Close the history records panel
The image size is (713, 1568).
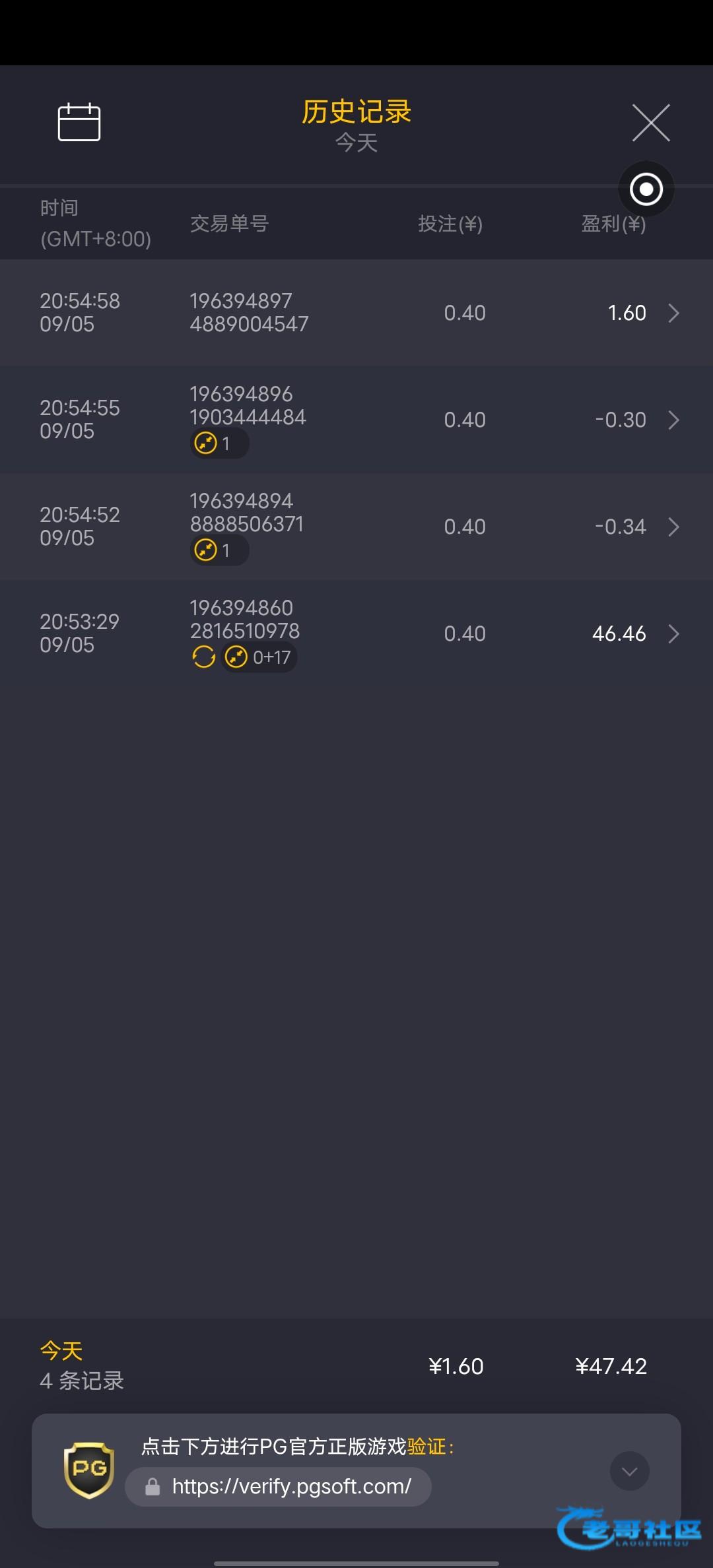pos(651,123)
